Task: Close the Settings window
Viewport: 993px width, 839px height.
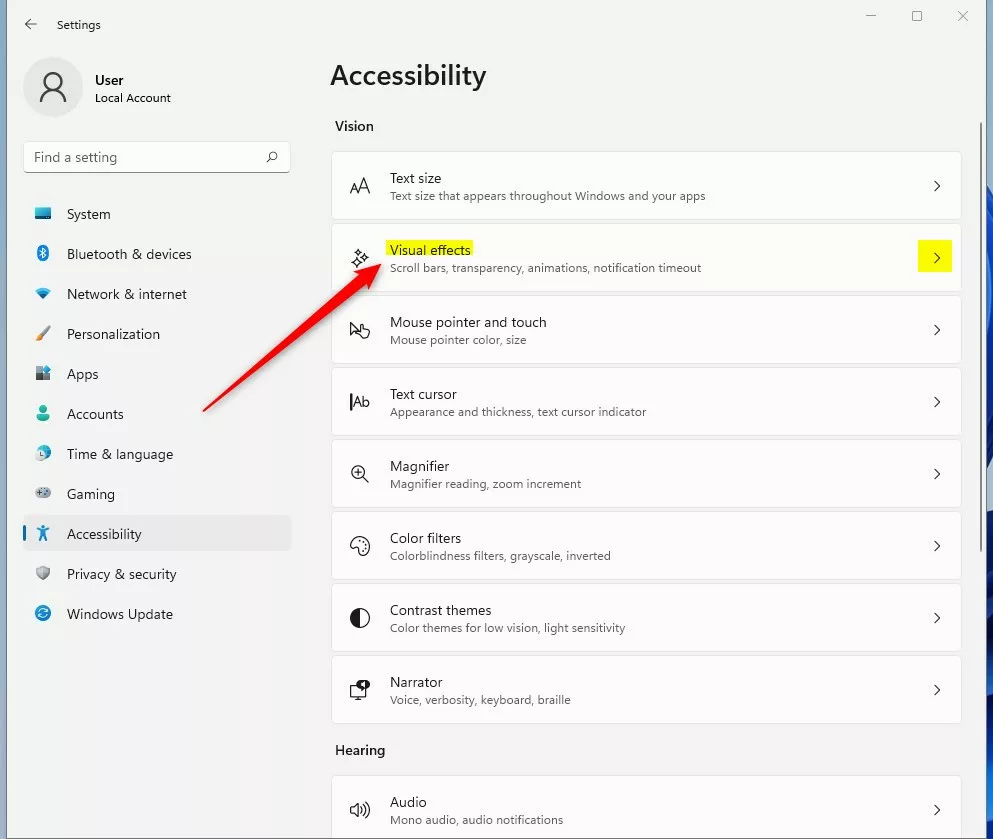Action: [963, 16]
